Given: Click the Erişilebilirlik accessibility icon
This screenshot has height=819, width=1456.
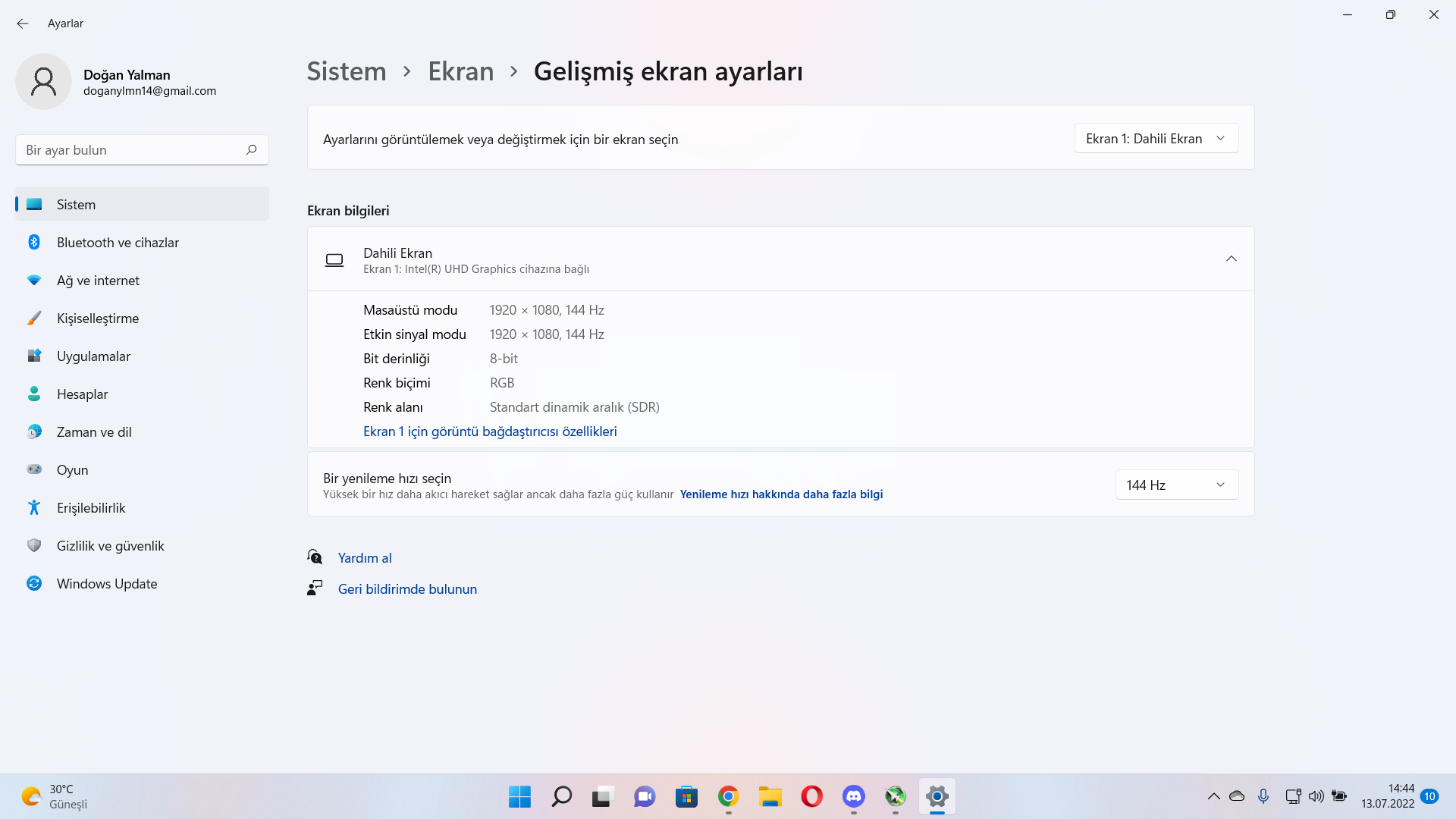Looking at the screenshot, I should pyautogui.click(x=34, y=508).
